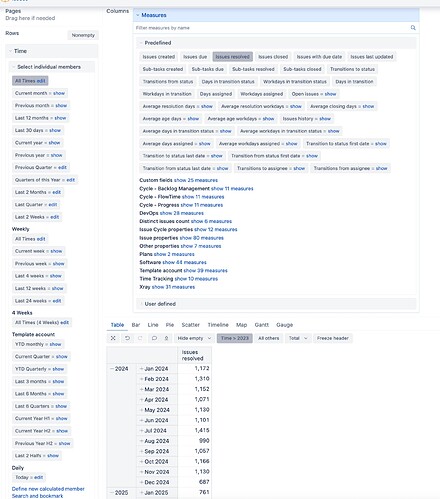Click the Time > 2023 filter button
Screen dimensions: 440x499
(x=235, y=338)
